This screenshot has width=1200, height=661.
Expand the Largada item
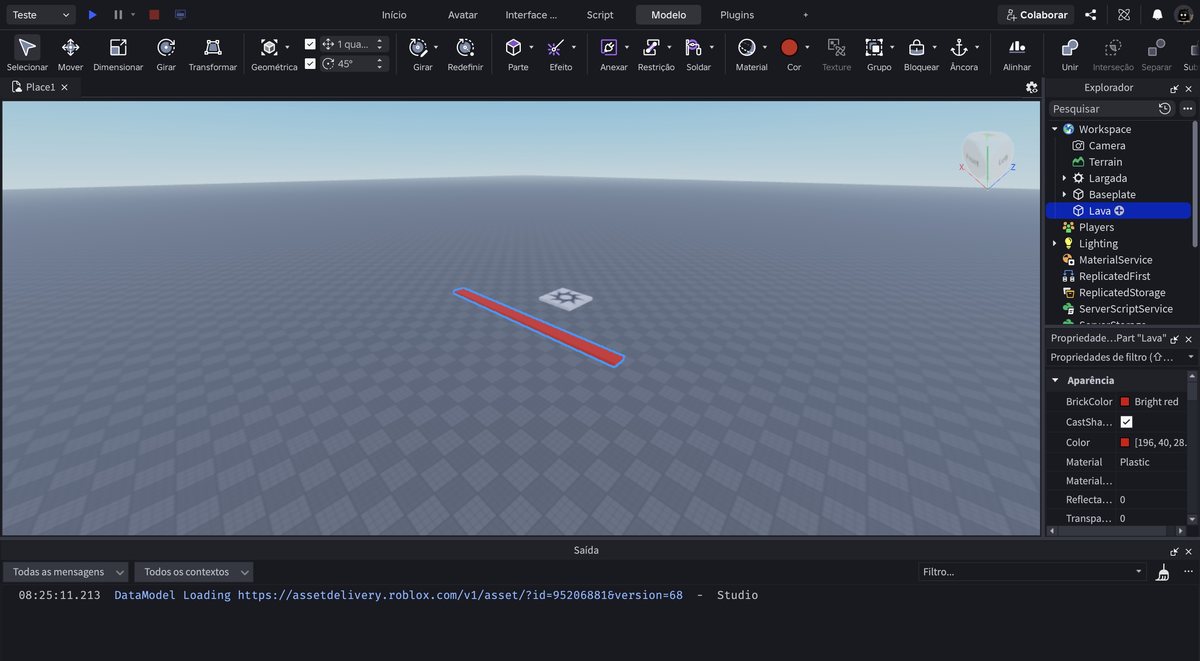point(1064,178)
